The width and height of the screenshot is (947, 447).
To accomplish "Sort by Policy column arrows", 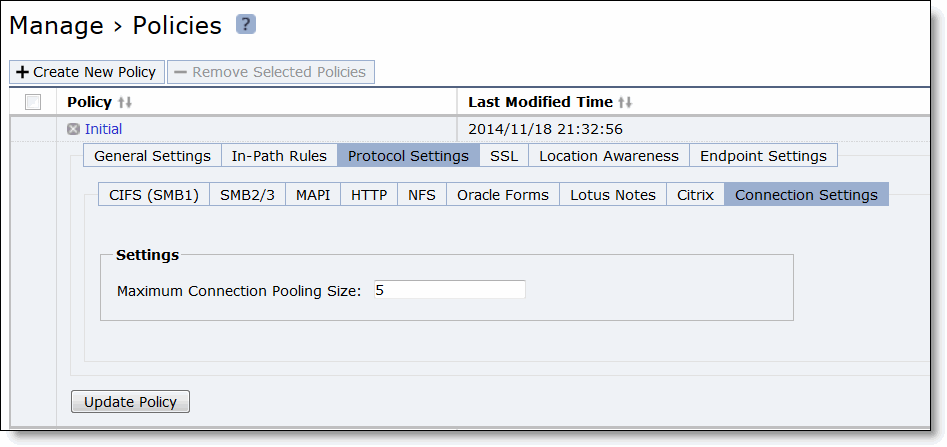I will [125, 103].
